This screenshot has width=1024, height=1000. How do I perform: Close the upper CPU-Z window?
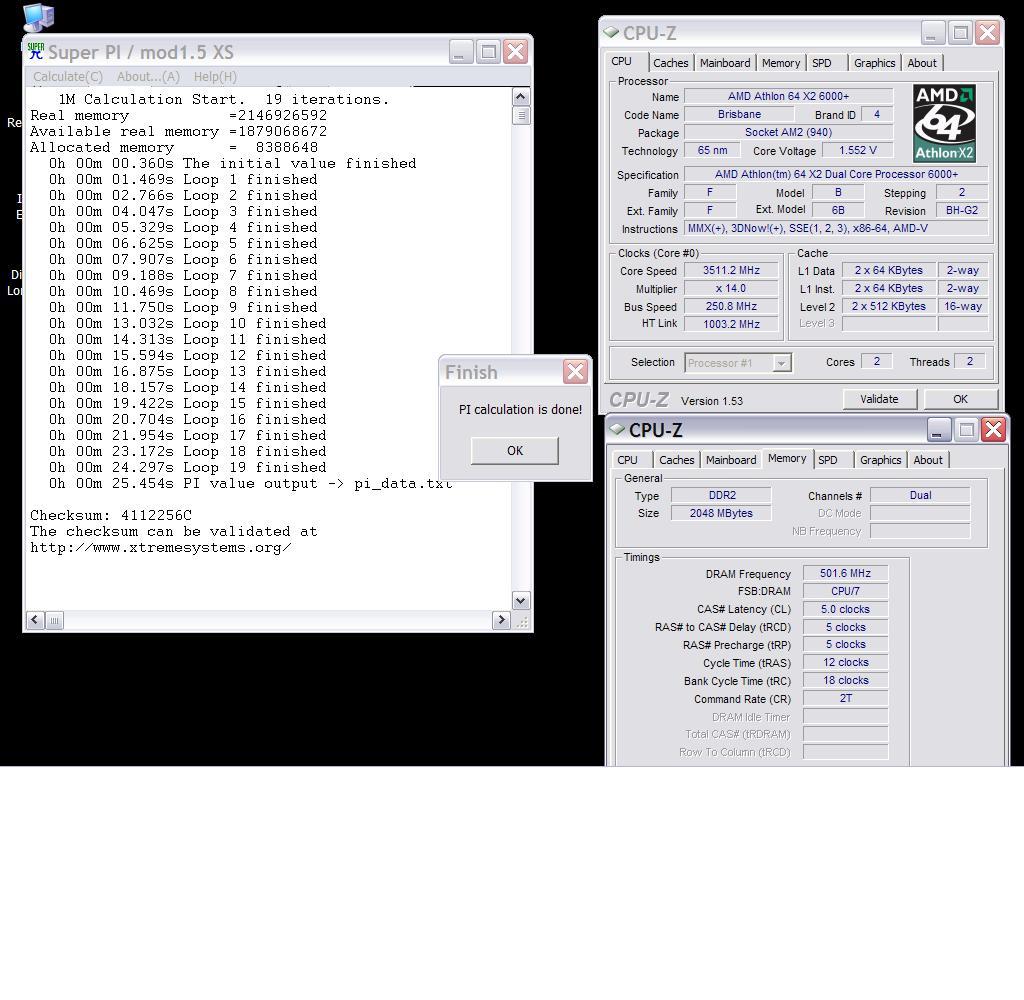click(988, 32)
